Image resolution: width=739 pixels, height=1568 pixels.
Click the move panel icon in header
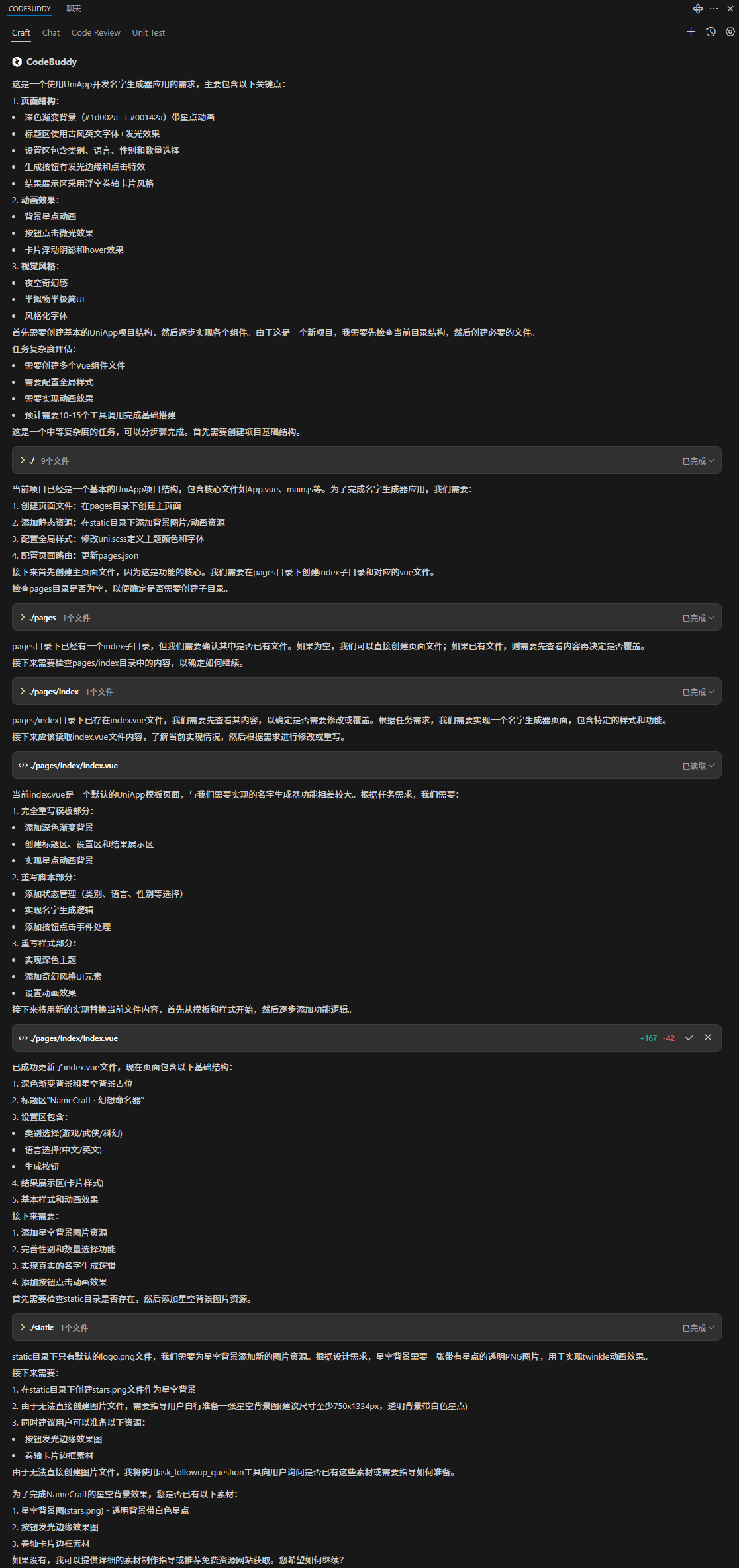click(697, 9)
